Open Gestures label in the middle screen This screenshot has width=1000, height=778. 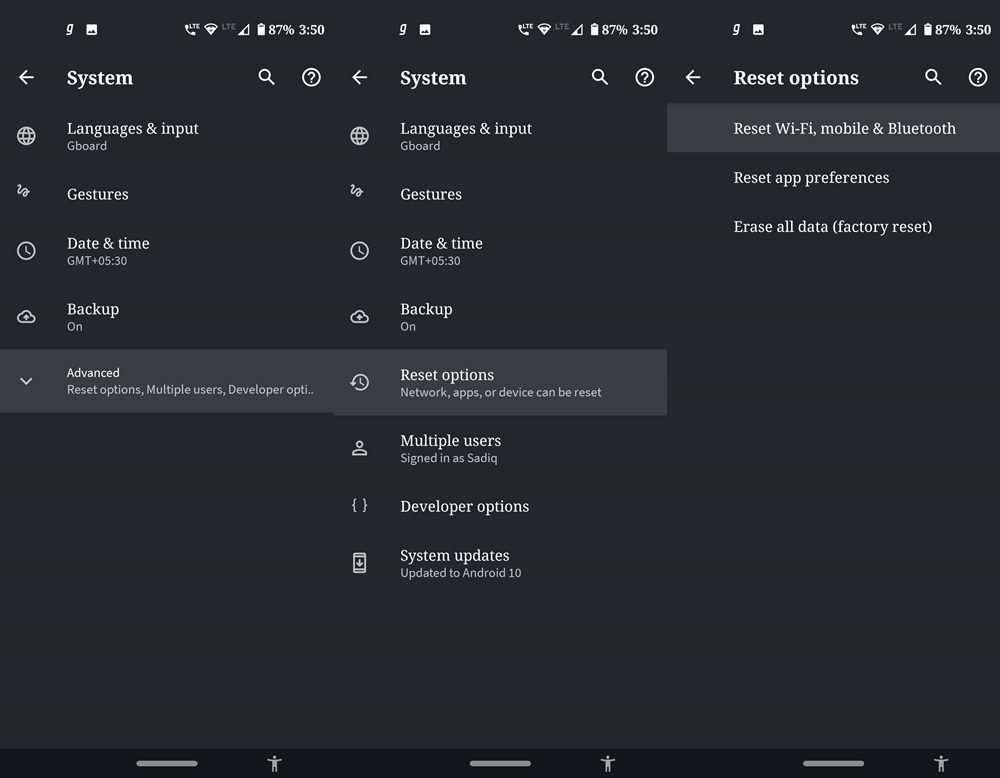pyautogui.click(x=431, y=194)
